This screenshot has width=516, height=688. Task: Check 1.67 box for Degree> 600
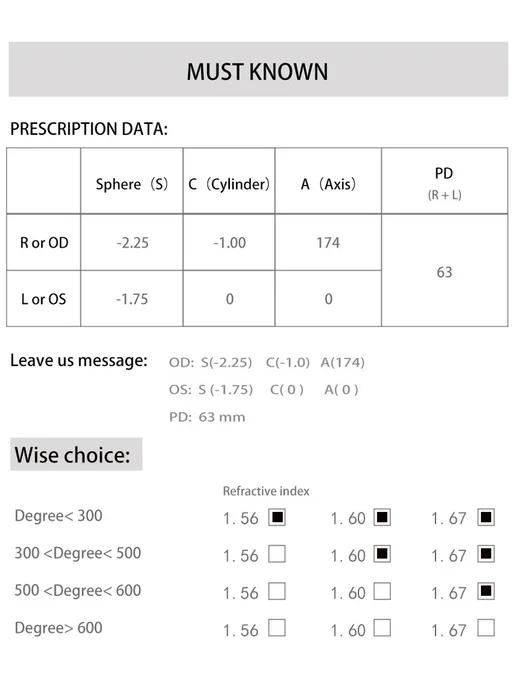(x=486, y=628)
